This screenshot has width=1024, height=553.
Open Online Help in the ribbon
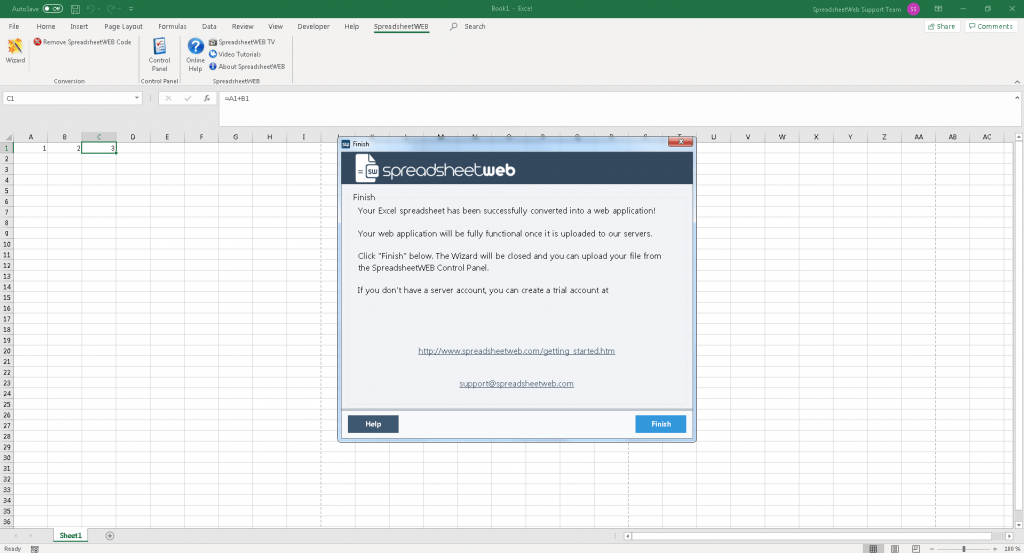[195, 54]
